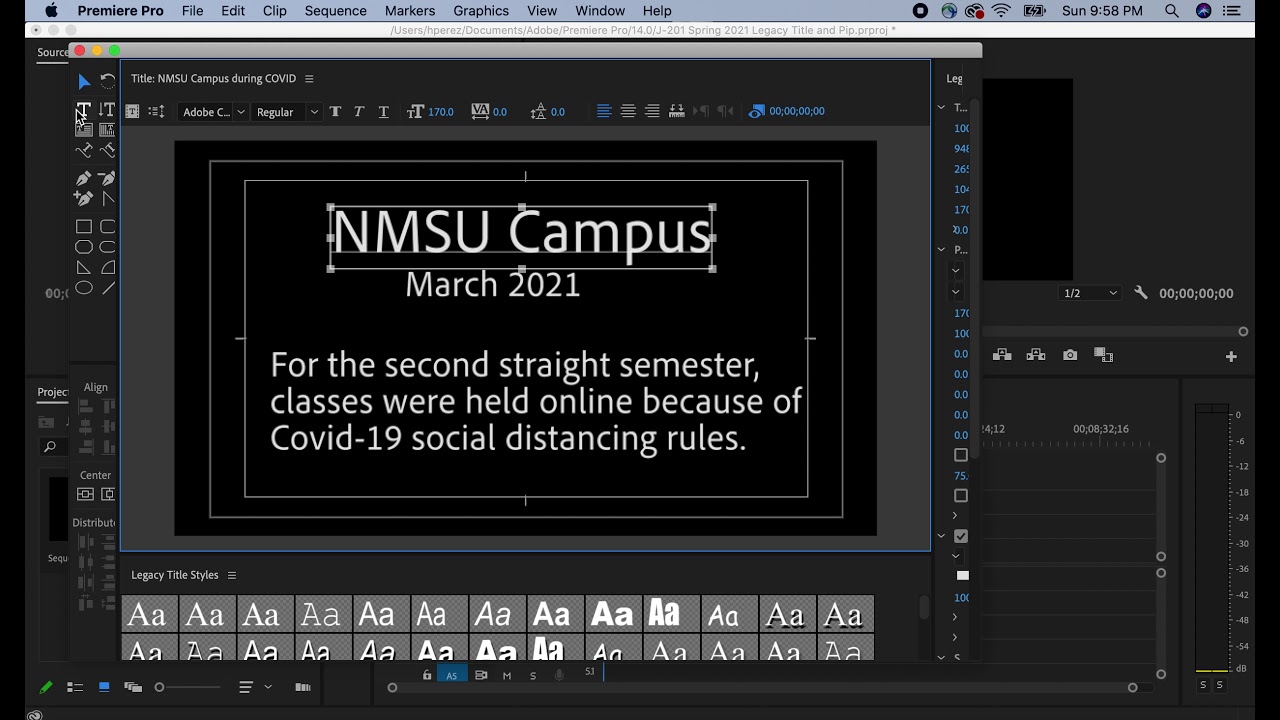The height and width of the screenshot is (720, 1280).
Task: Select the Path Type tool
Action: click(84, 151)
